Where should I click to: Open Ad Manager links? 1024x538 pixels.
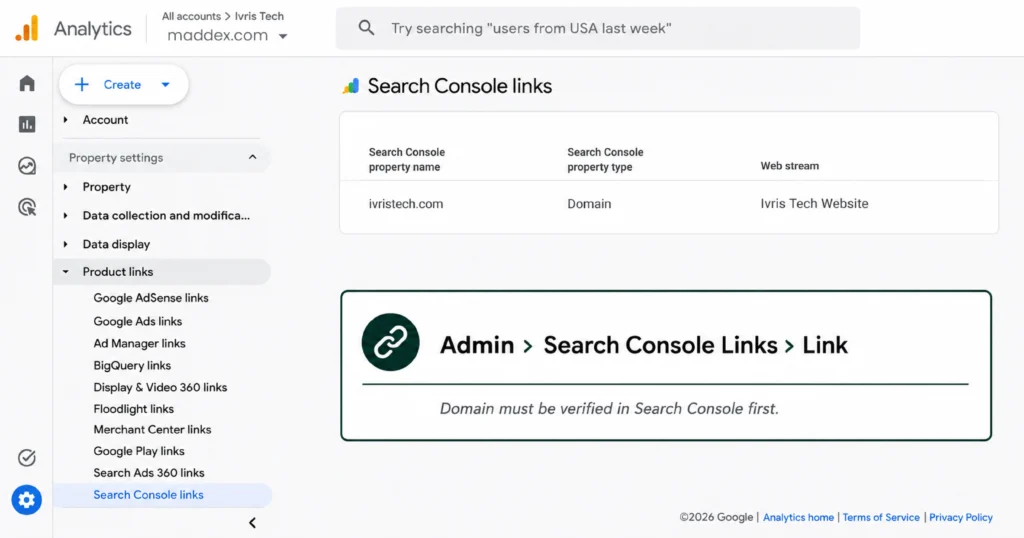[x=139, y=343]
